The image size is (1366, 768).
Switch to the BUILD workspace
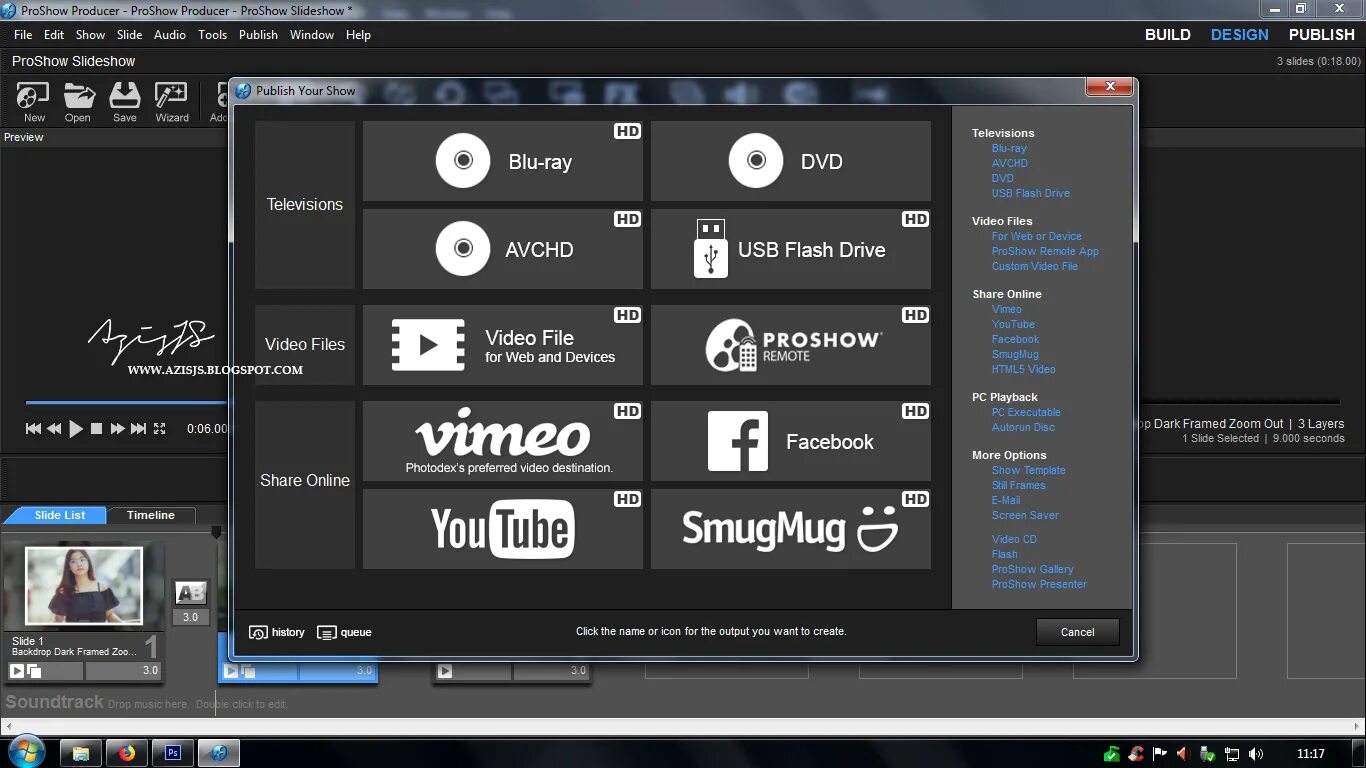coord(1167,34)
